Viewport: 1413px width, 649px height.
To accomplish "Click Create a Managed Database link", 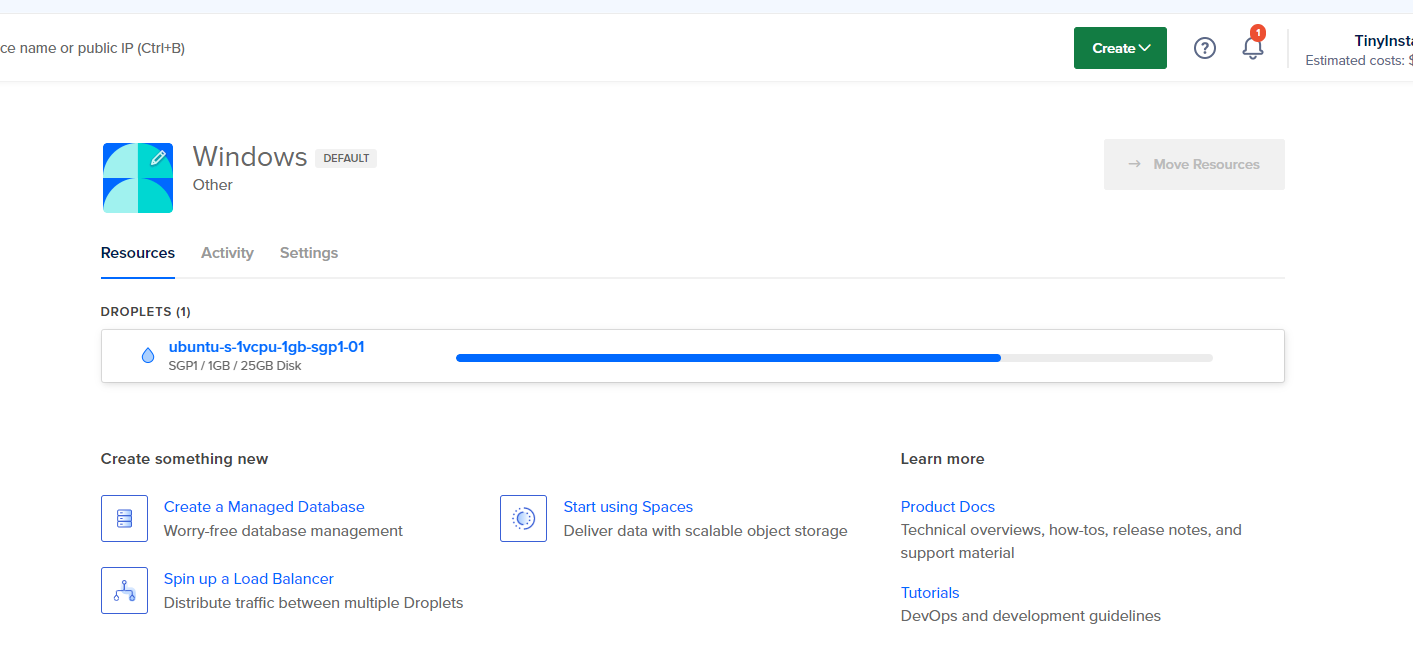I will point(264,507).
